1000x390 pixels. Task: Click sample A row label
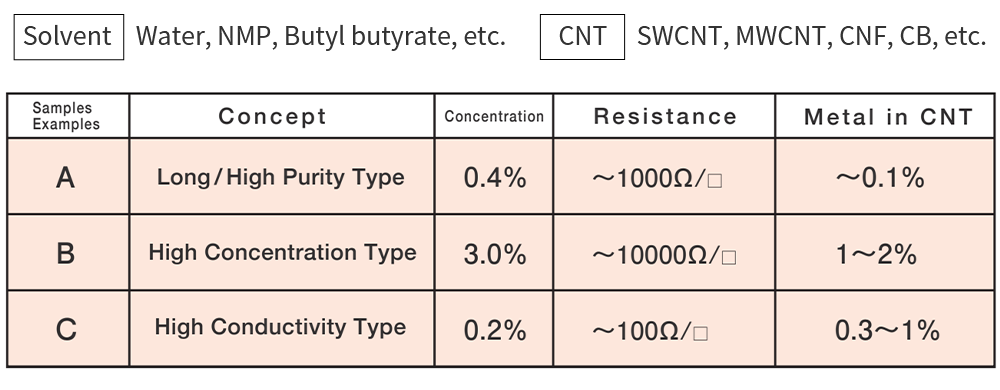coord(68,177)
